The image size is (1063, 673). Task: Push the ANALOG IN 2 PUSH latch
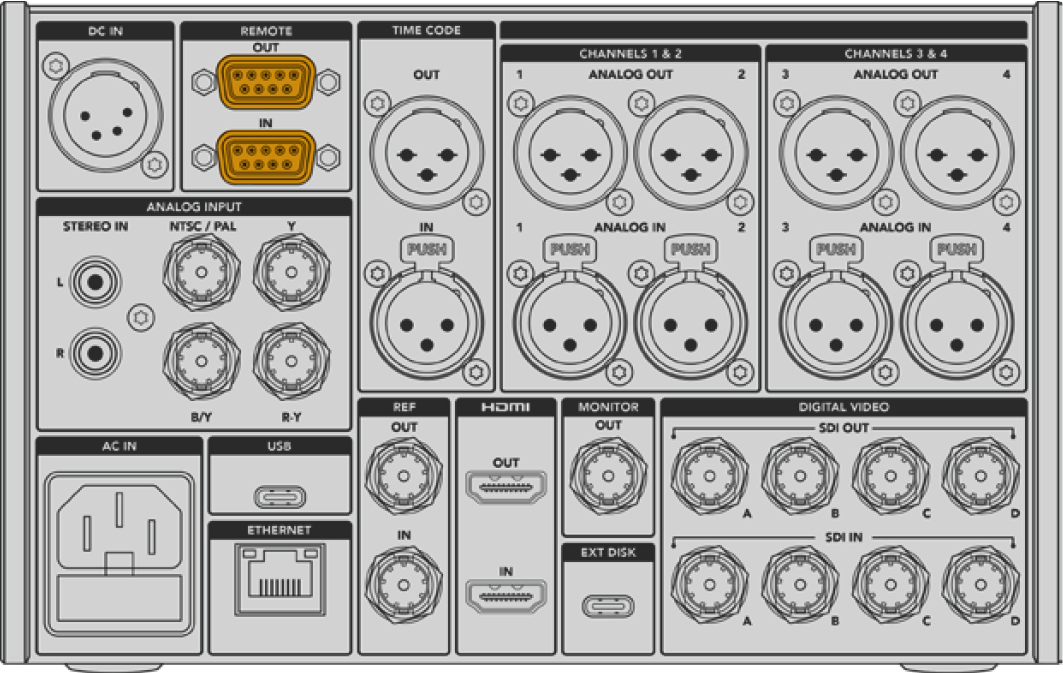click(691, 249)
